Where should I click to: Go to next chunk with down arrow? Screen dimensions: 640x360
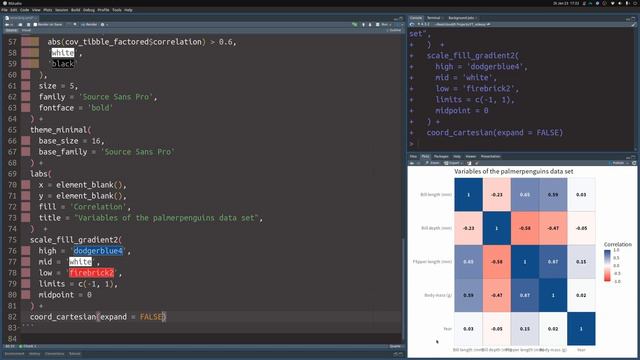click(370, 24)
